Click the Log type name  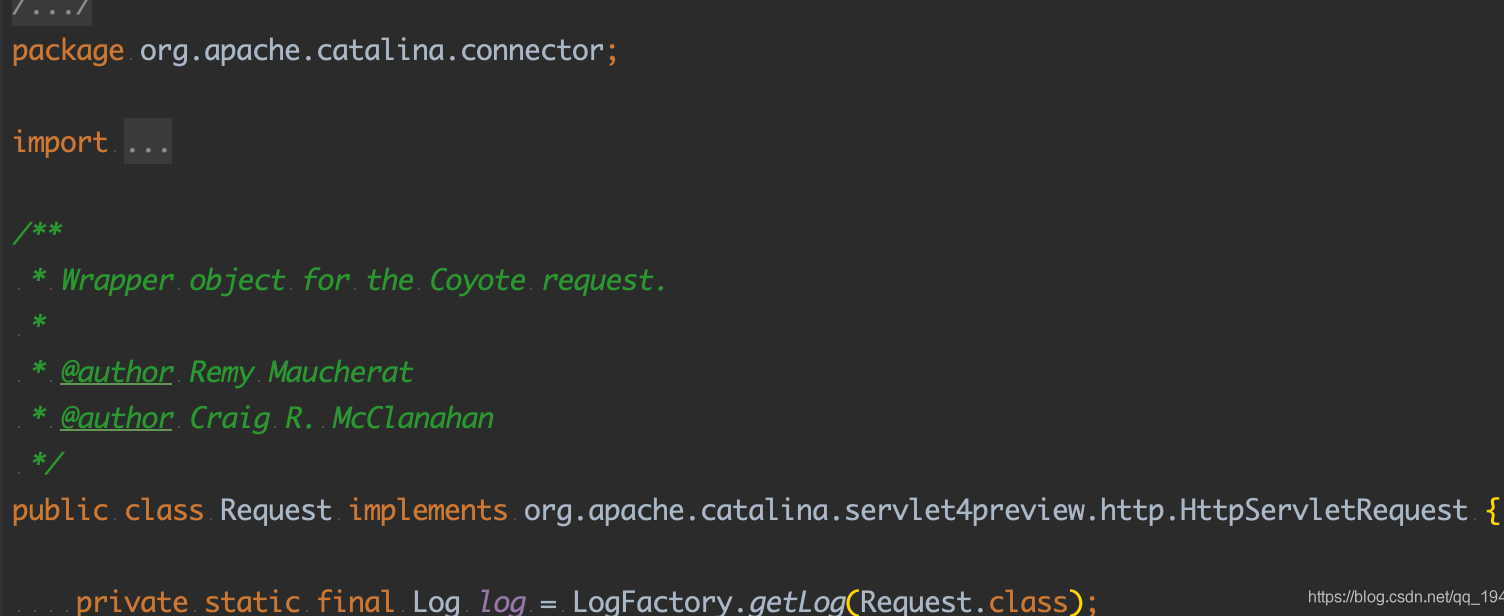436,602
